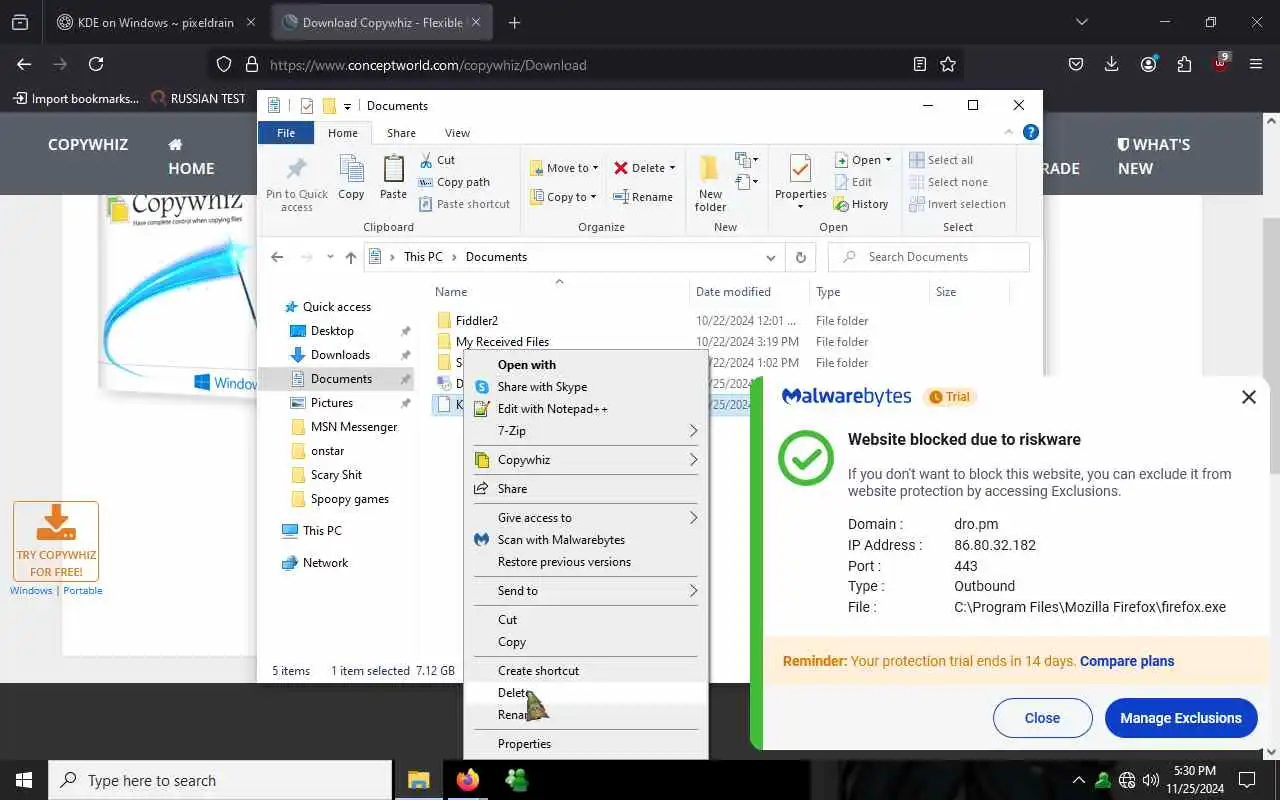Show hidden system tray icons

(1078, 780)
